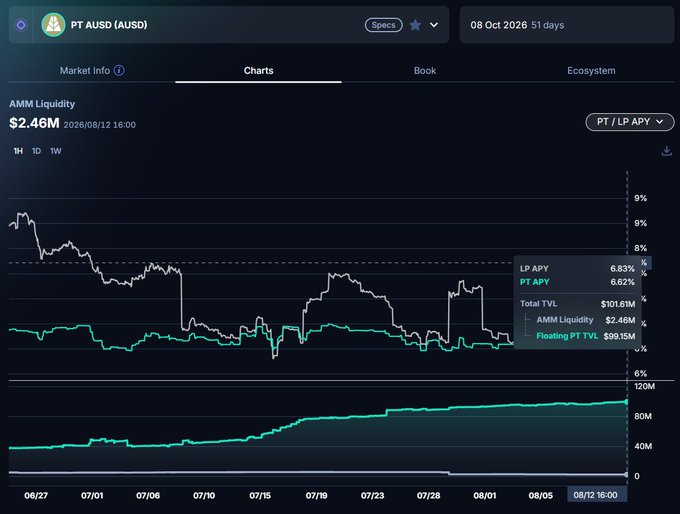Select the Charts tab
The height and width of the screenshot is (514, 680).
click(x=258, y=71)
